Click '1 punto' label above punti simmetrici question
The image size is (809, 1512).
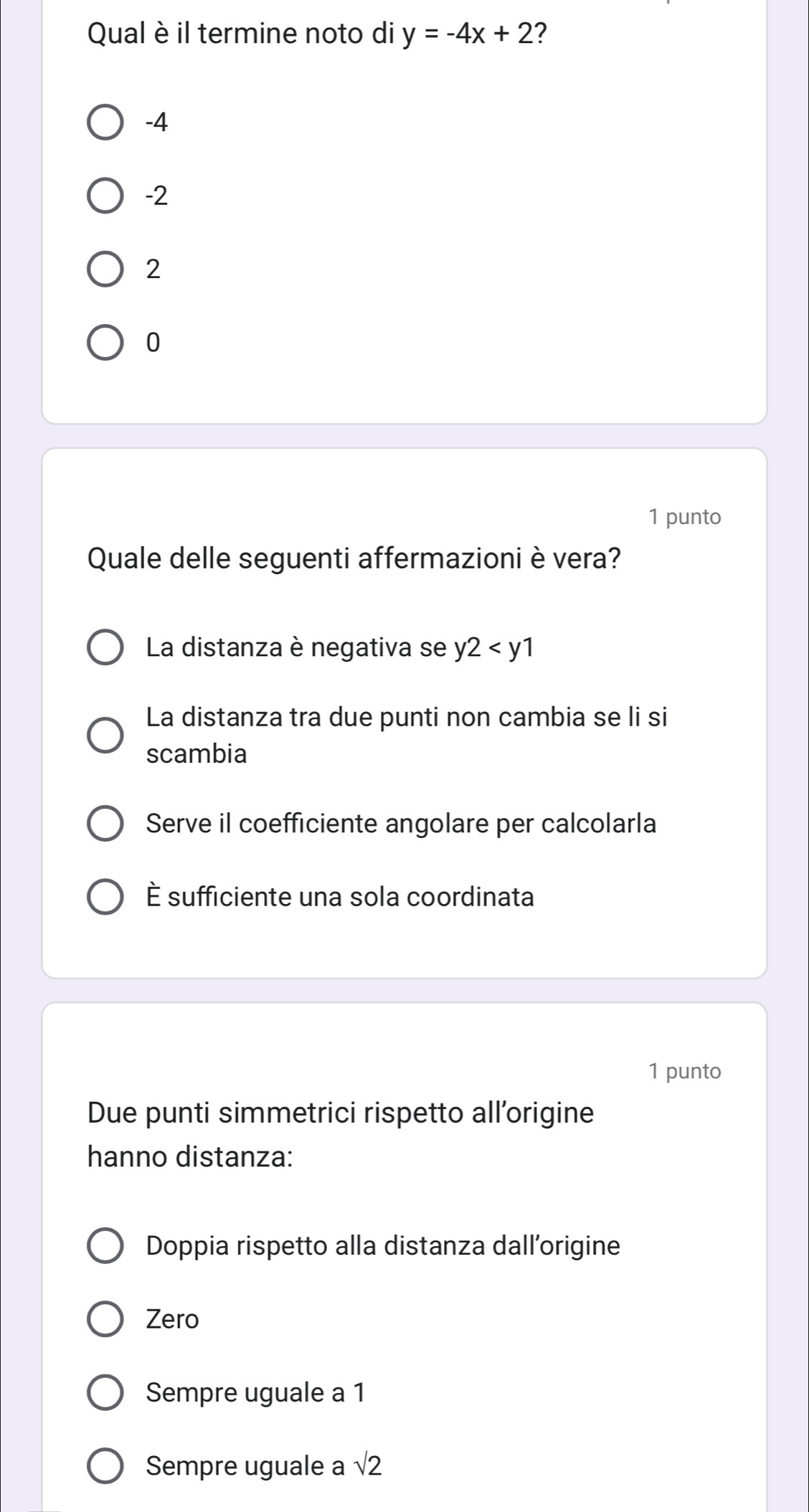[684, 1071]
